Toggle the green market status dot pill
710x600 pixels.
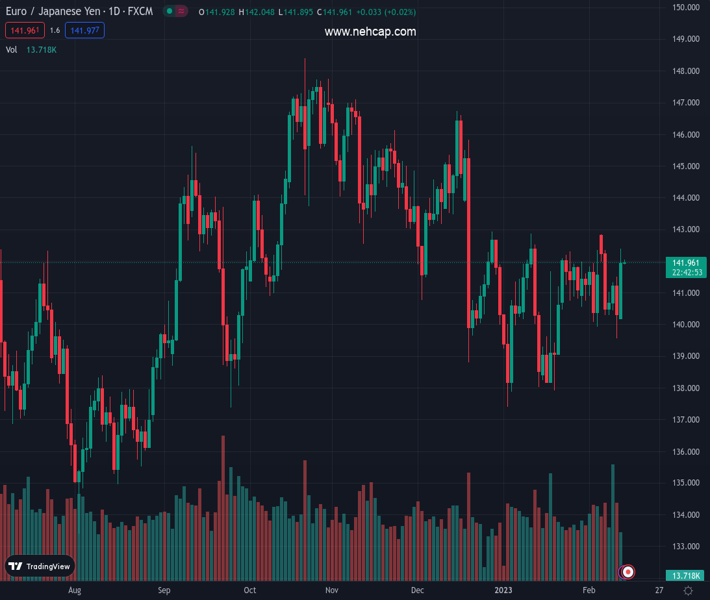(175, 12)
